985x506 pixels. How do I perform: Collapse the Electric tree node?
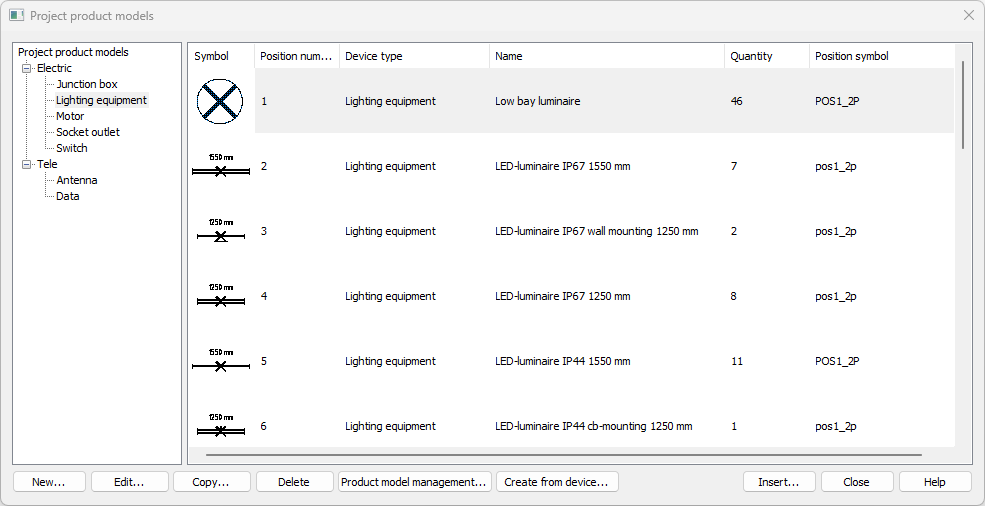[x=27, y=68]
